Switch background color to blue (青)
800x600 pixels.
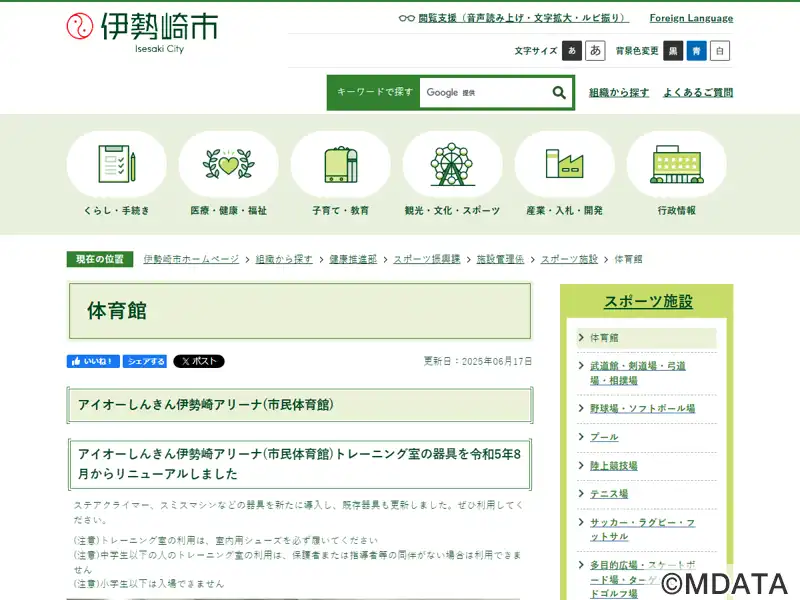(697, 51)
